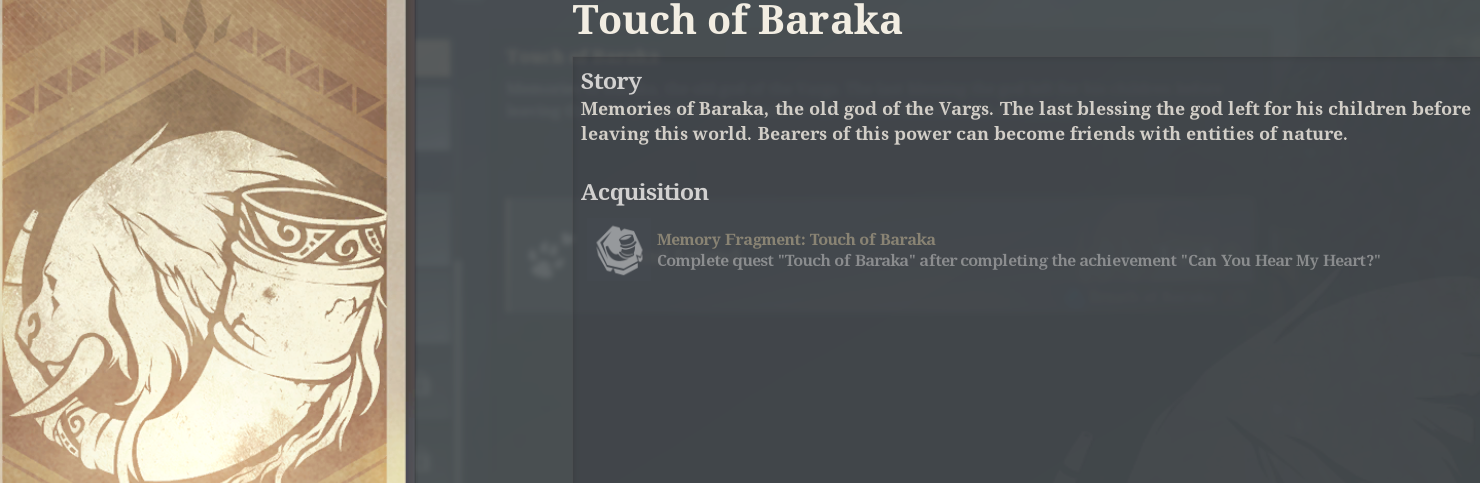This screenshot has height=483, width=1480.
Task: Click the Memory Fragment item icon
Action: point(619,250)
